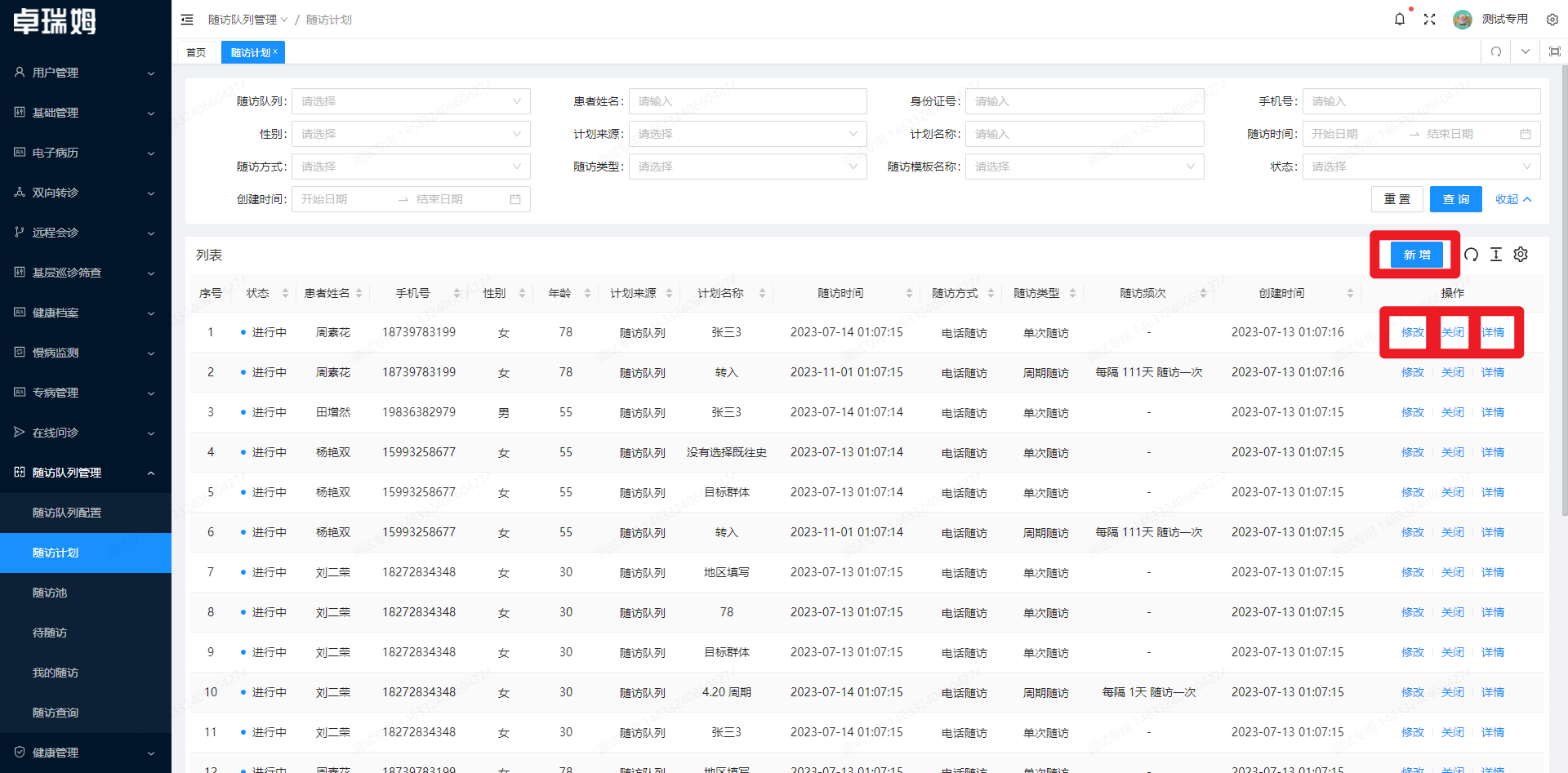
Task: Select 随访池 in sidebar menu
Action: [50, 593]
